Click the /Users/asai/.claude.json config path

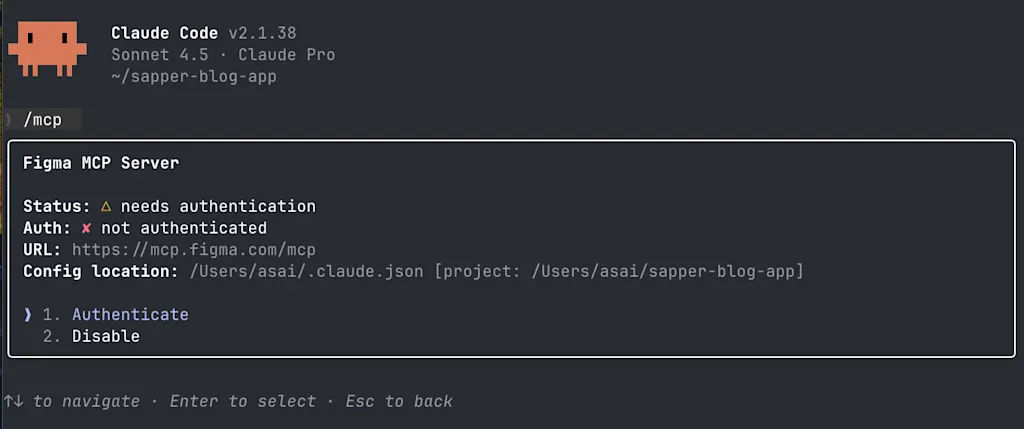pos(307,272)
